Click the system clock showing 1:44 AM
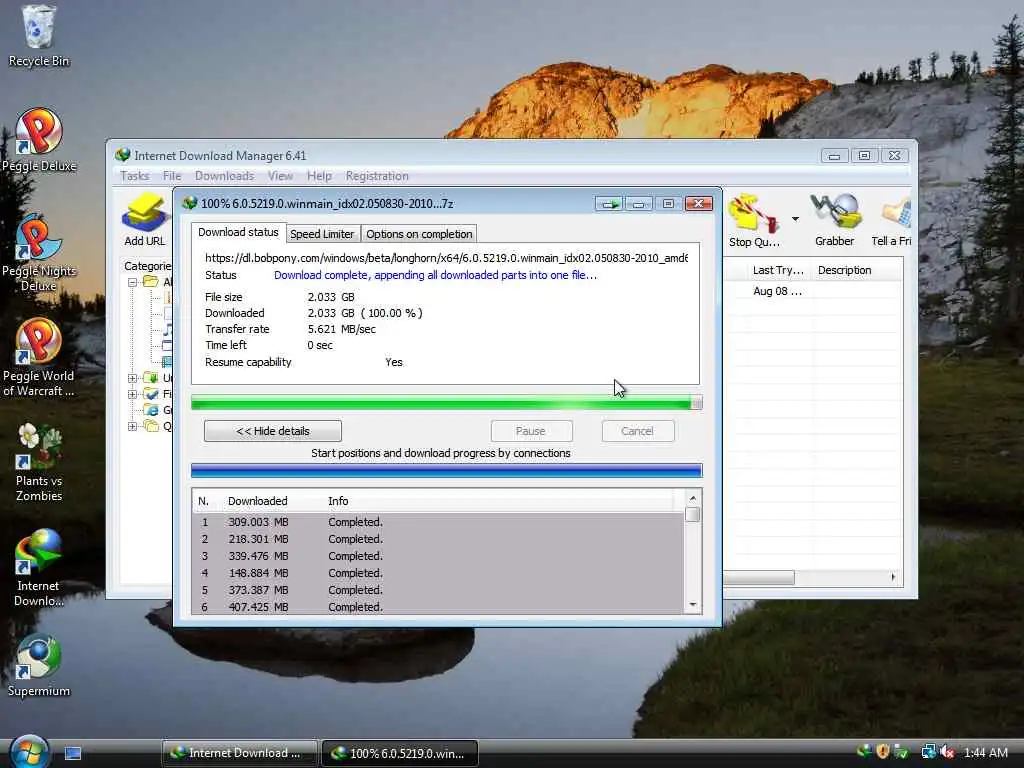The image size is (1024, 768). 985,752
